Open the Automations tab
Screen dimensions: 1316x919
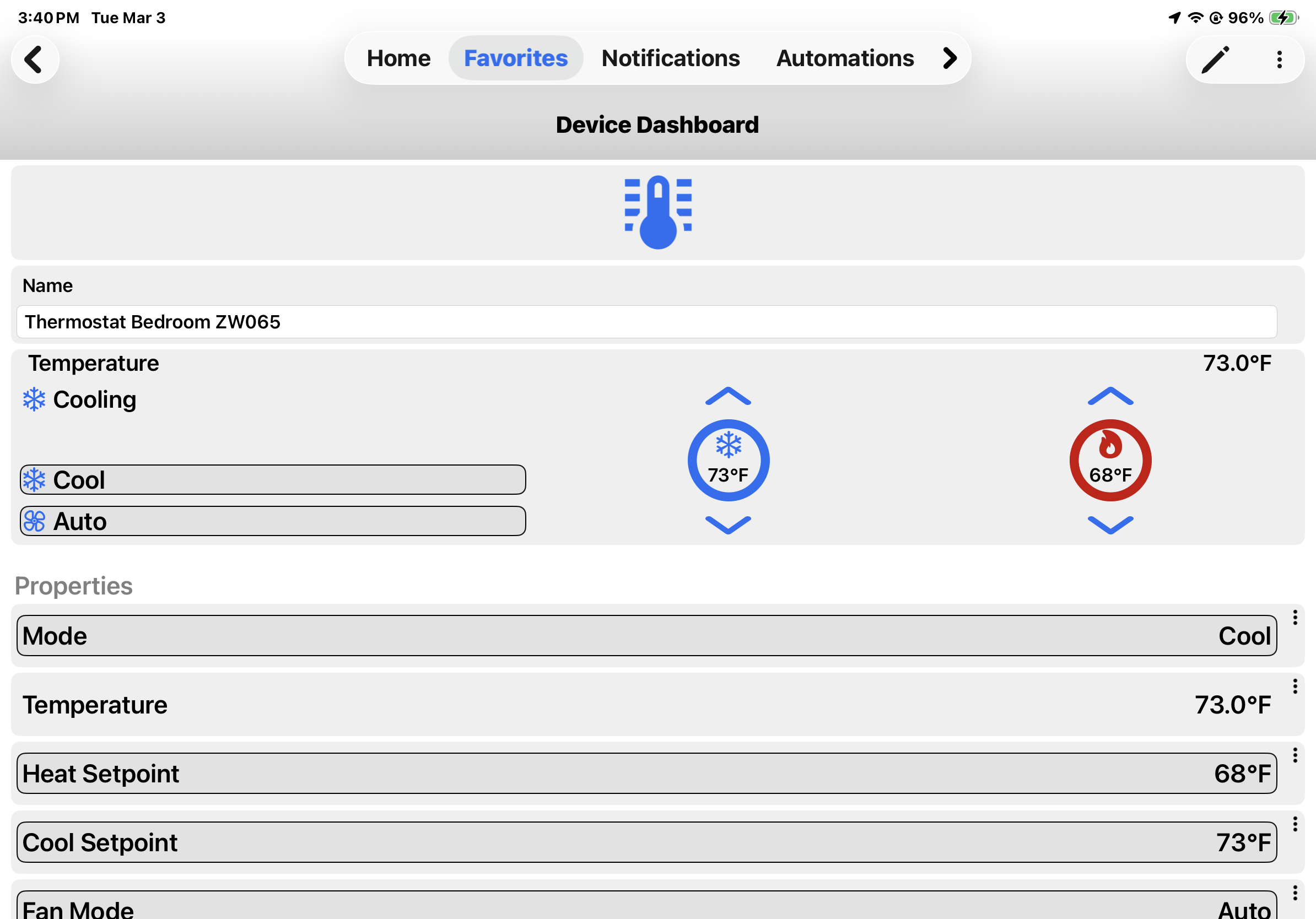[844, 58]
